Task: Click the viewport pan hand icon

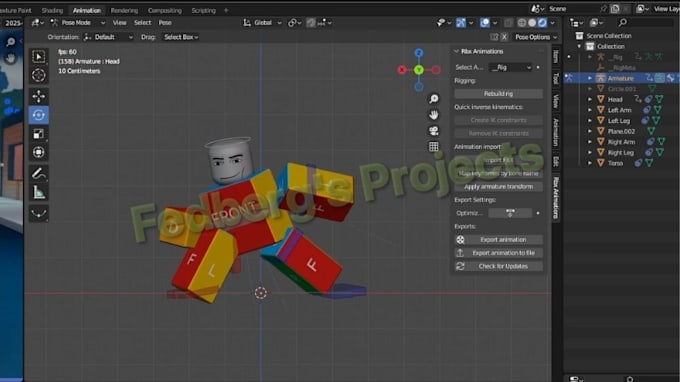Action: pos(433,115)
